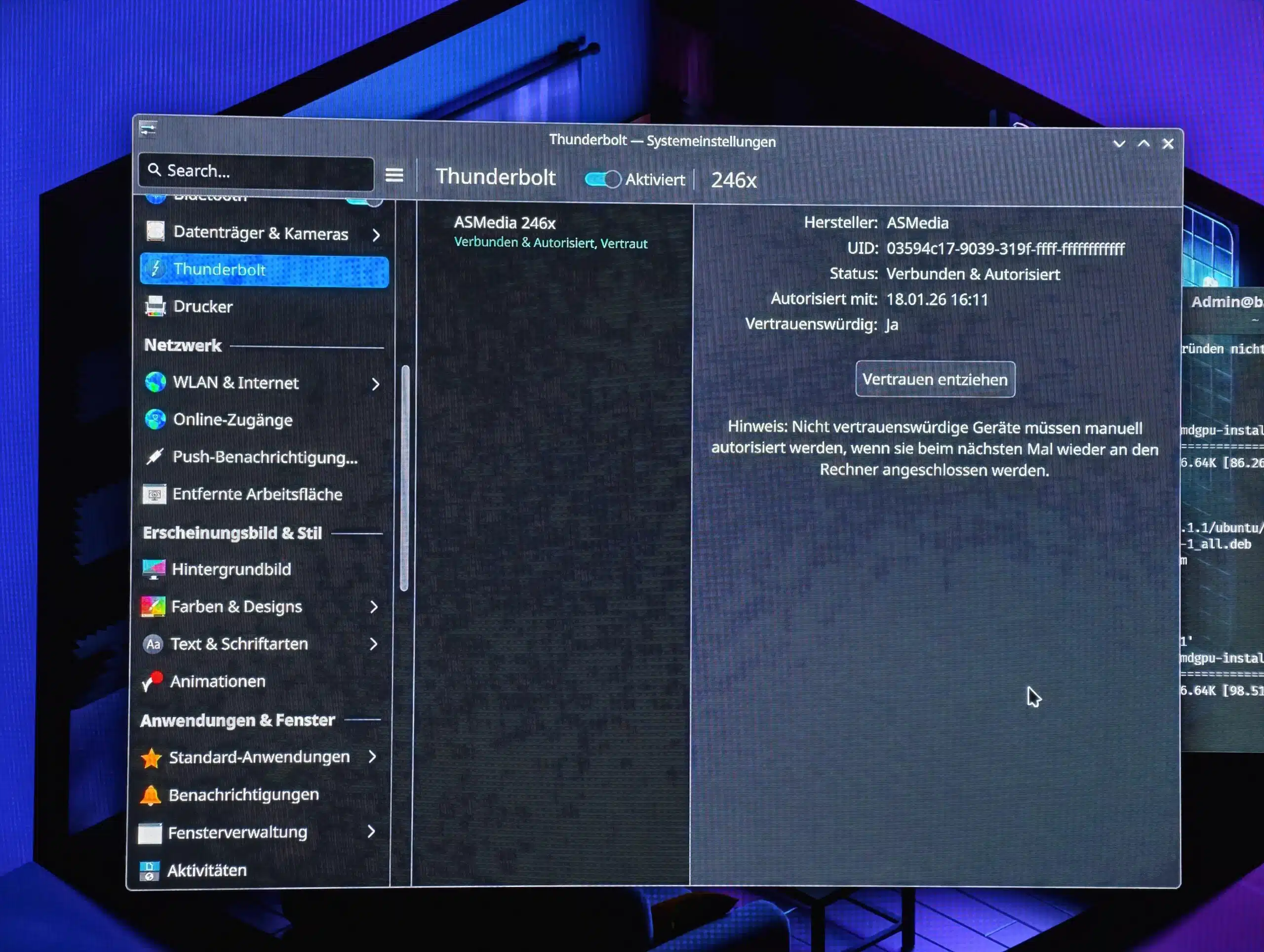The width and height of the screenshot is (1264, 952).
Task: Click the WLAN & Internet globe icon
Action: [x=155, y=382]
